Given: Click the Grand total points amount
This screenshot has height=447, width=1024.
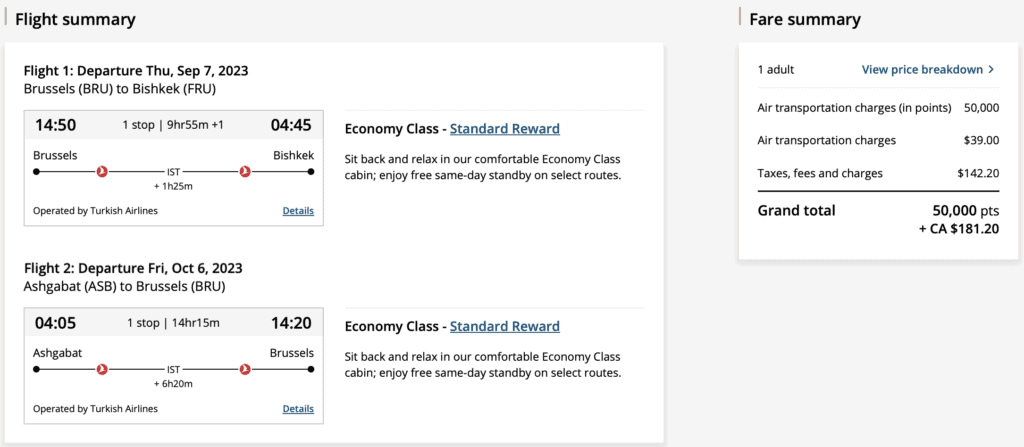Looking at the screenshot, I should [965, 211].
